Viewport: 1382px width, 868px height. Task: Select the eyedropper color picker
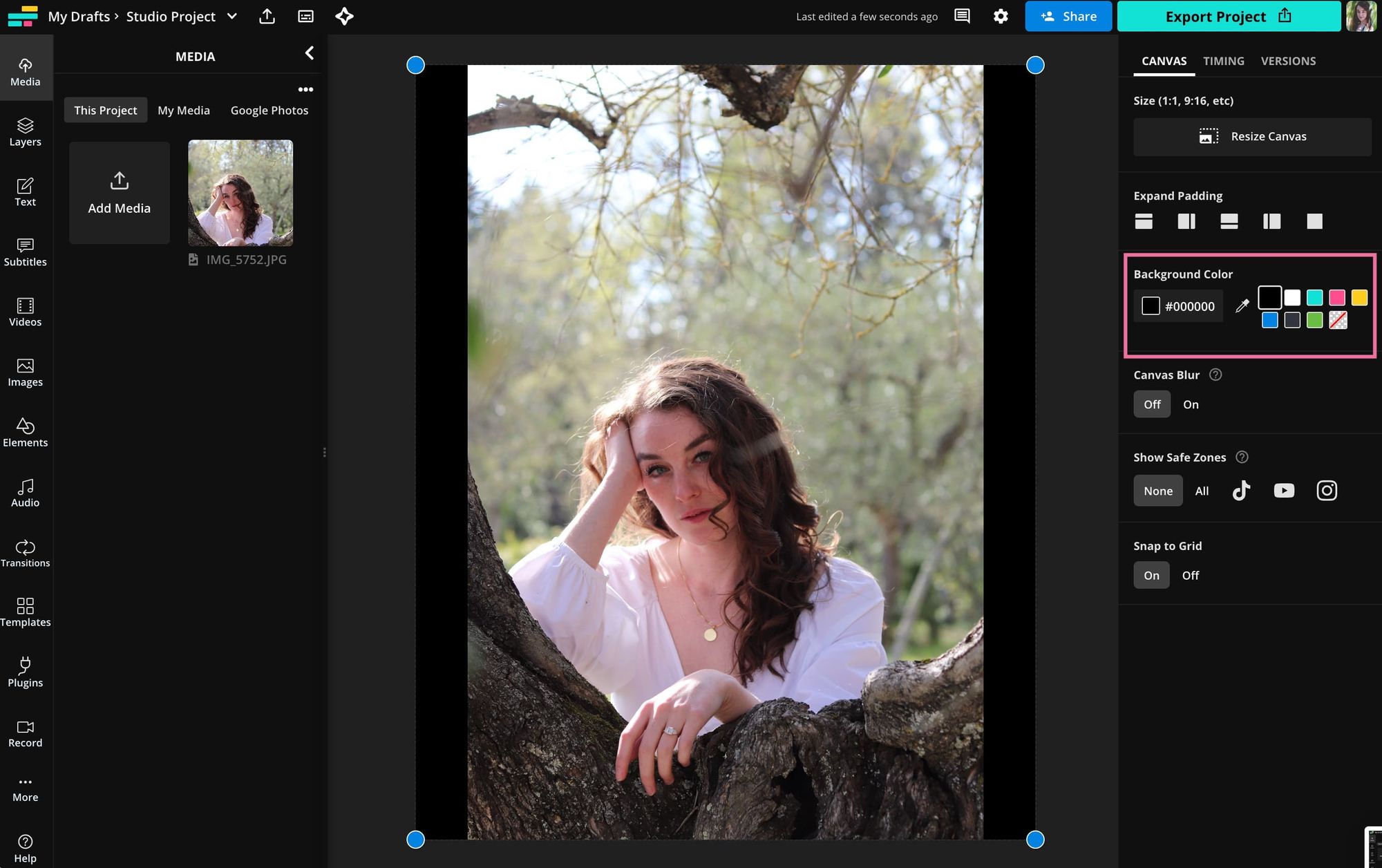1242,305
